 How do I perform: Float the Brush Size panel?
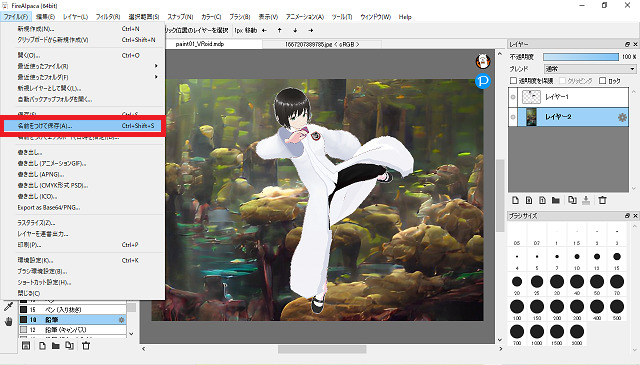pos(627,216)
